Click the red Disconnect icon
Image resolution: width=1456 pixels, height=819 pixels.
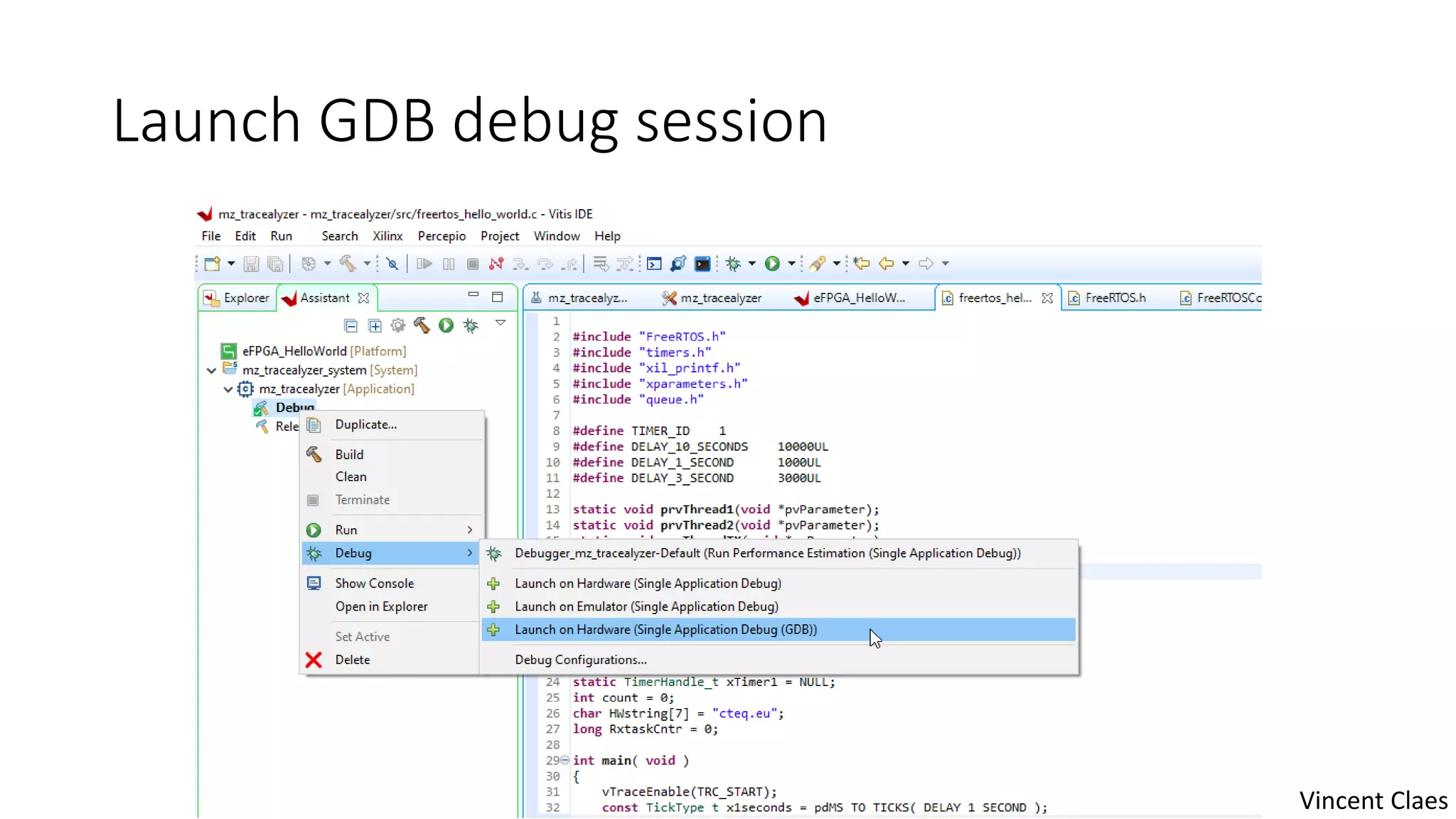[496, 264]
